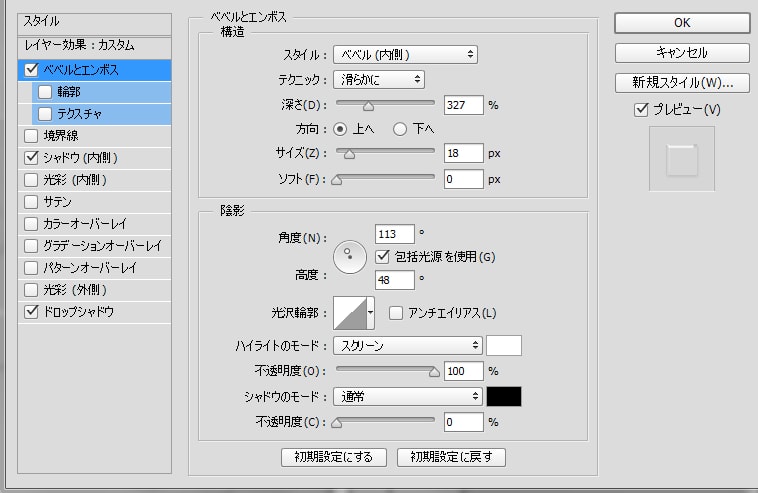Expand the 光沢輪郭 contour picker arrow
Screen dimensions: 758x493
[370, 313]
